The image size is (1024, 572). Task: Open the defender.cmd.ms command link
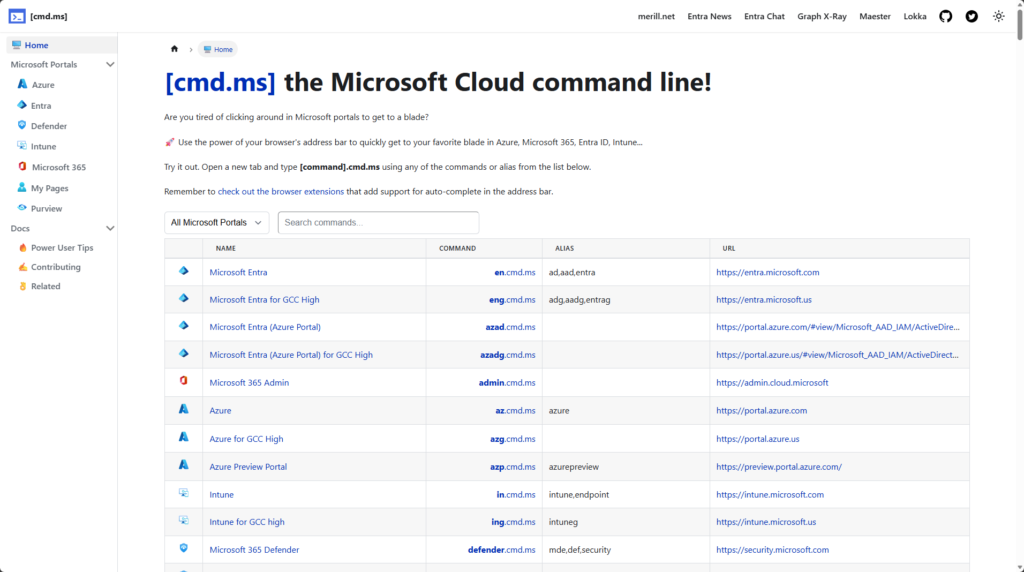pos(502,550)
